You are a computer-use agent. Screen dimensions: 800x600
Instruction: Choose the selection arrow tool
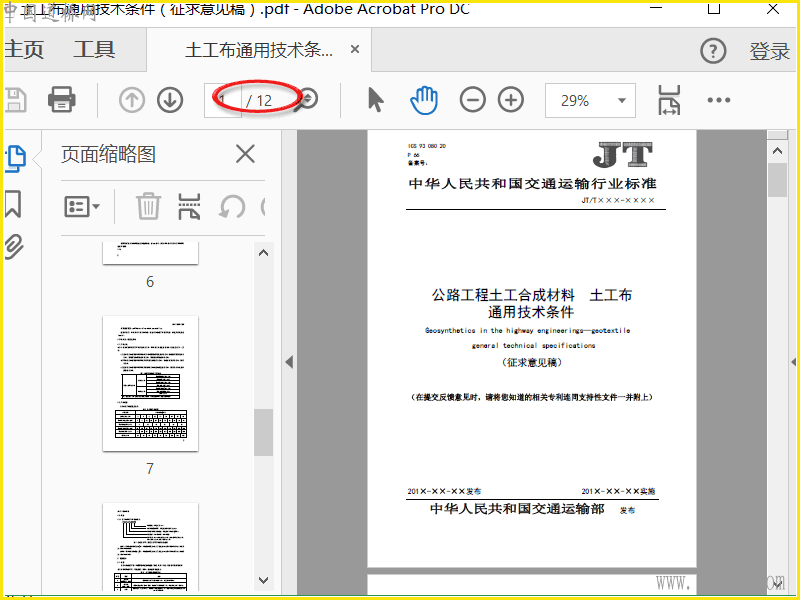pos(376,99)
